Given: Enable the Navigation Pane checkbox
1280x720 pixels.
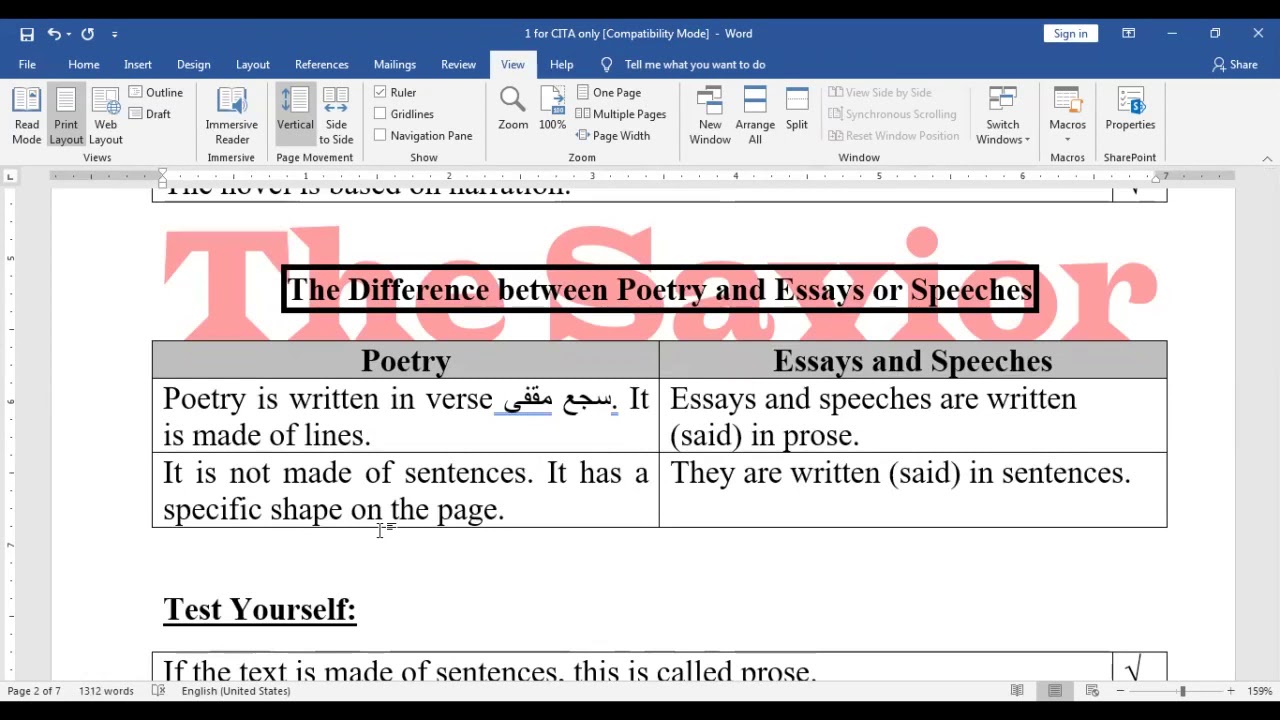Looking at the screenshot, I should coord(380,135).
